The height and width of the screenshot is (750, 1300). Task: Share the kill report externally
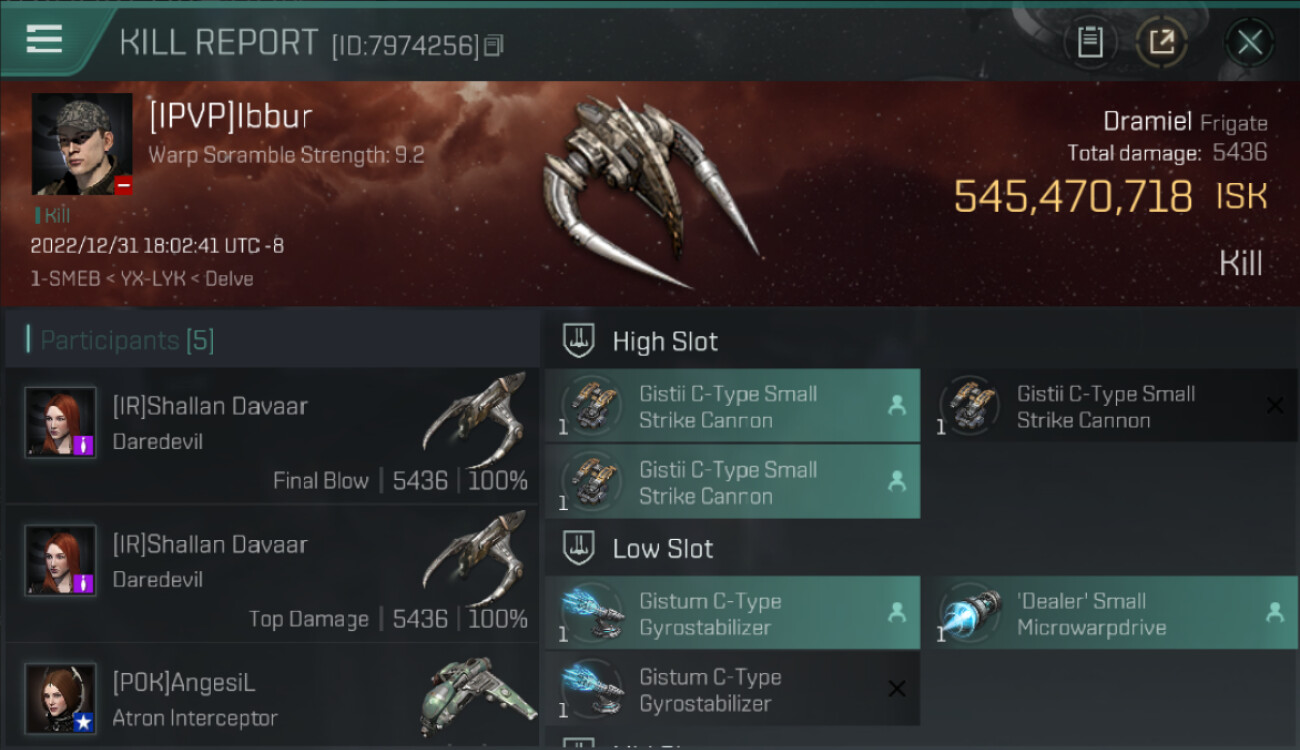1161,42
